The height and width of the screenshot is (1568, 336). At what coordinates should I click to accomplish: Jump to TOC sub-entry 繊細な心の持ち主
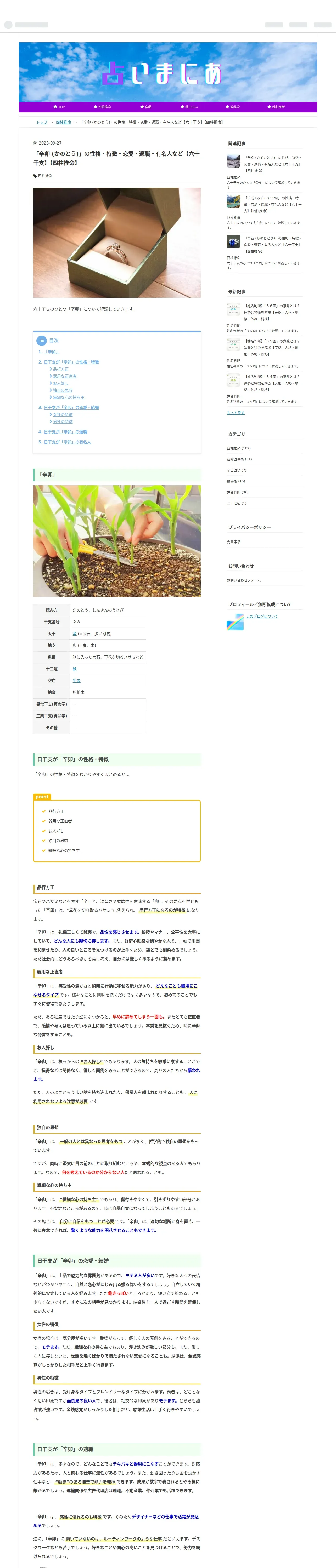click(68, 397)
